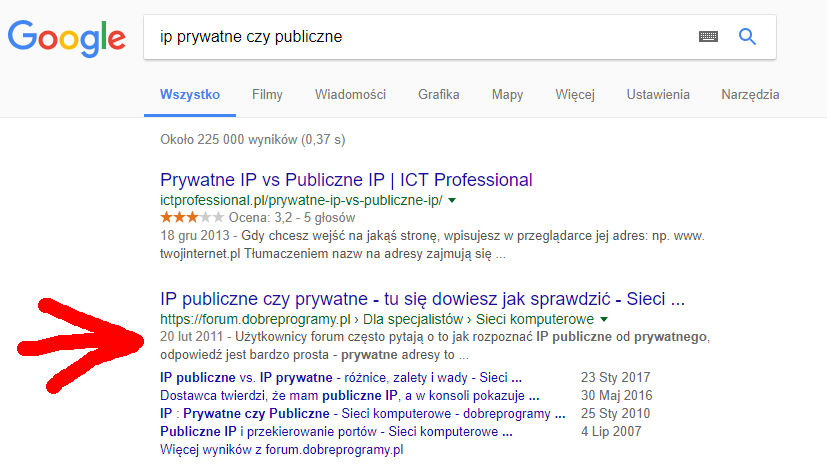The image size is (827, 472).
Task: Switch to the Wiadomości tab
Action: [350, 94]
